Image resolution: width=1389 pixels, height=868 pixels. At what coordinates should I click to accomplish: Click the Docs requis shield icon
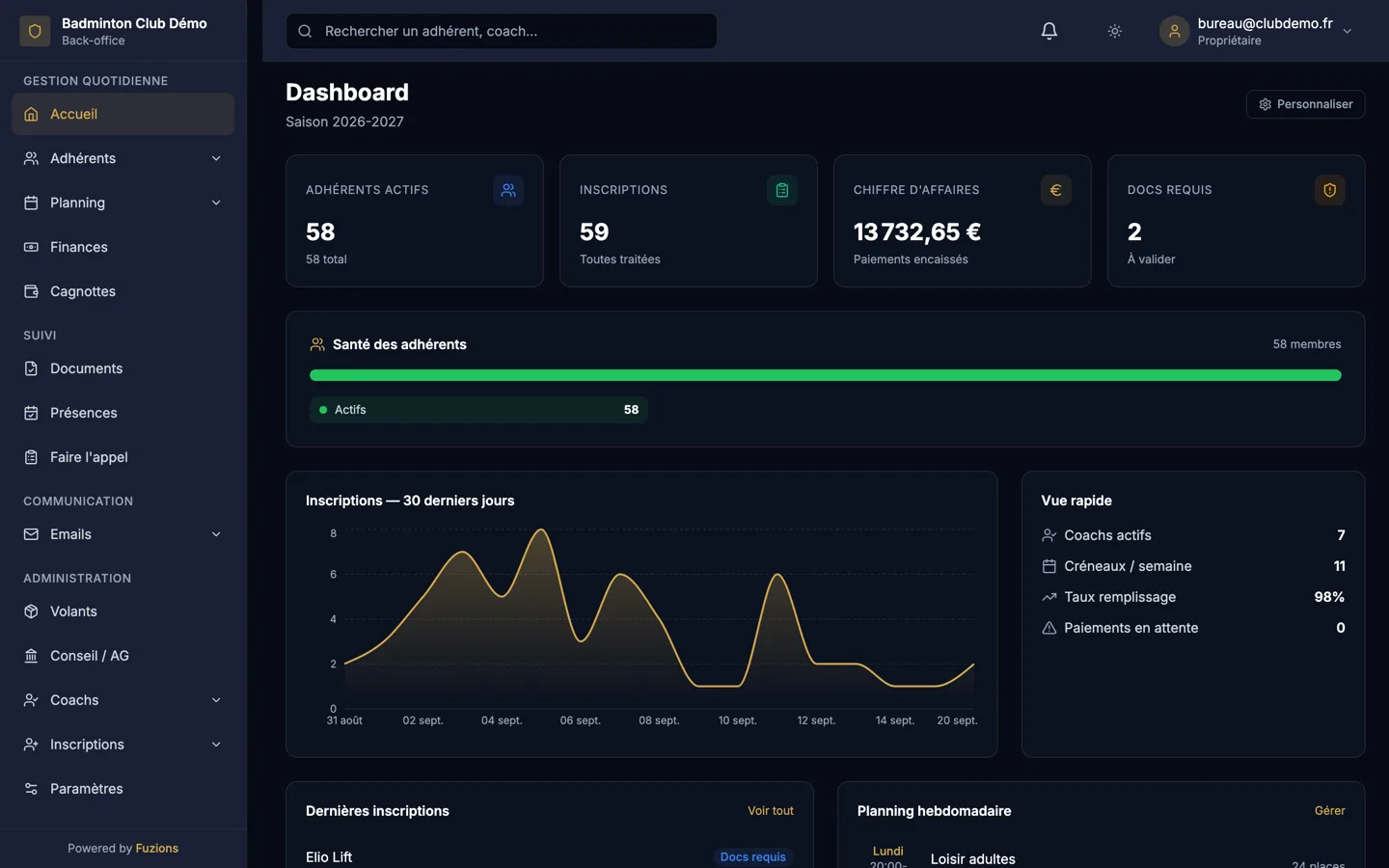1330,190
